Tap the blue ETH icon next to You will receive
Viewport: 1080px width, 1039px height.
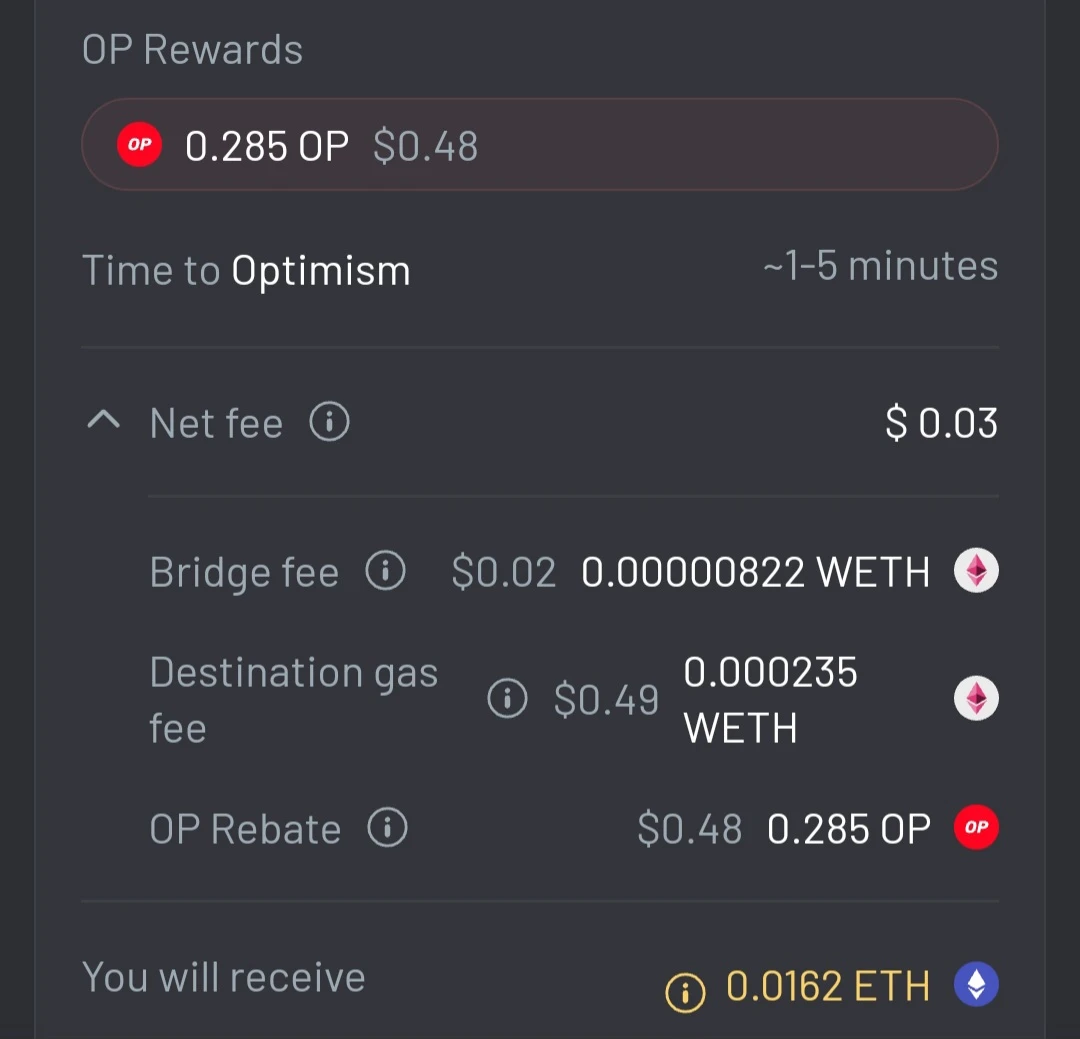(976, 984)
